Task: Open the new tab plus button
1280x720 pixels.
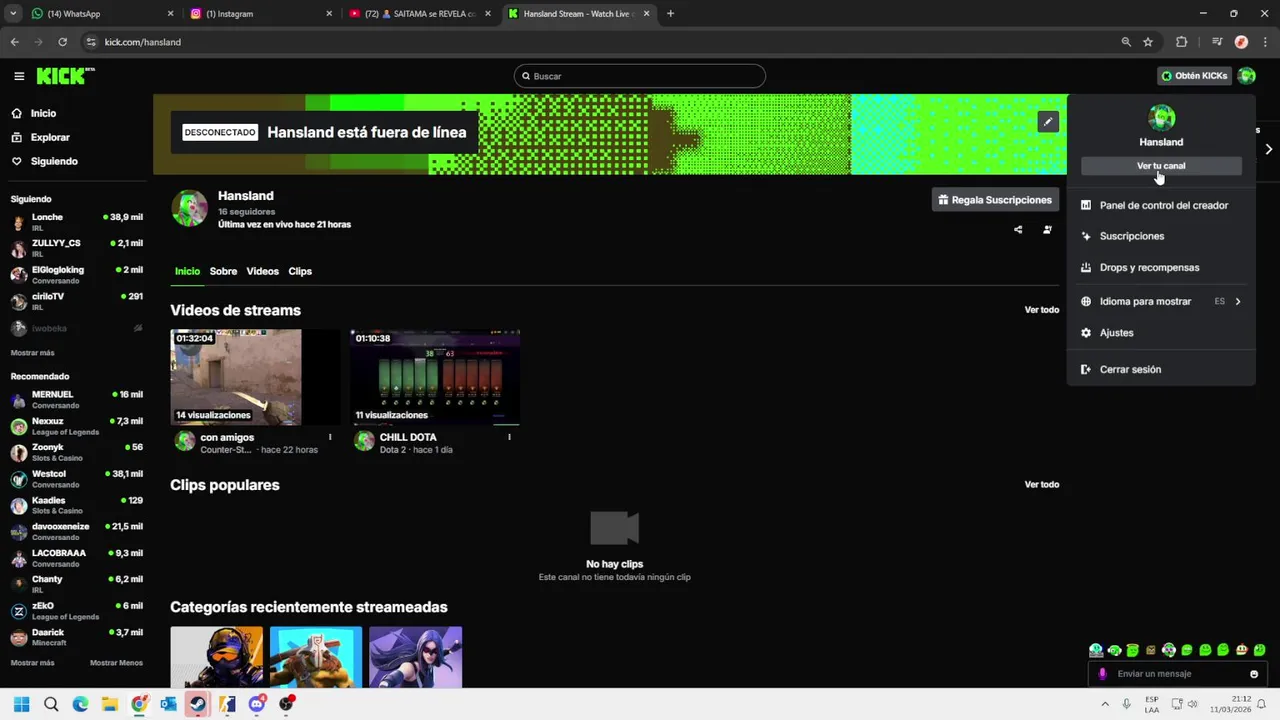Action: [670, 14]
